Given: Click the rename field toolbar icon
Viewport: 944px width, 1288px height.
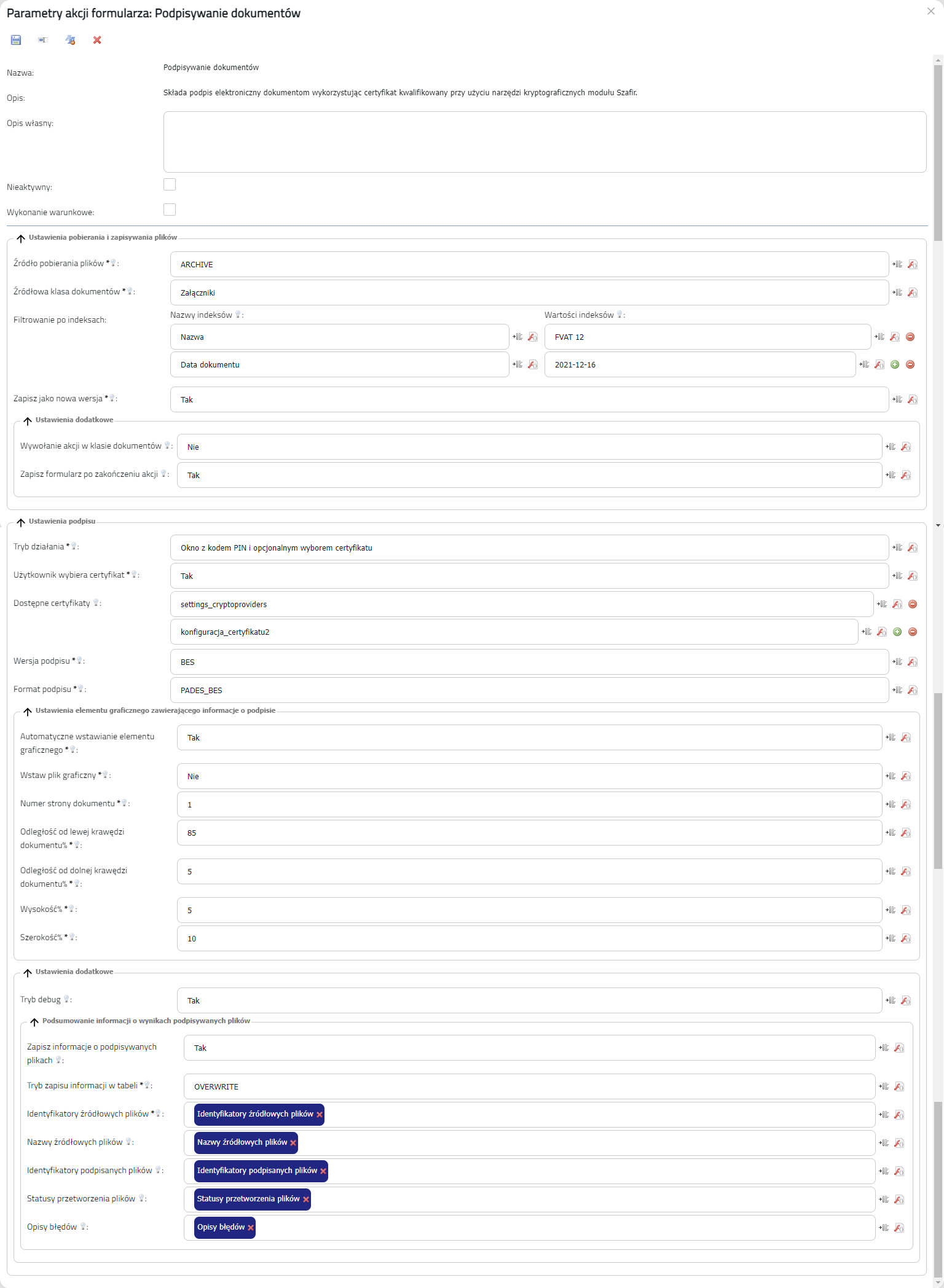Looking at the screenshot, I should click(42, 40).
